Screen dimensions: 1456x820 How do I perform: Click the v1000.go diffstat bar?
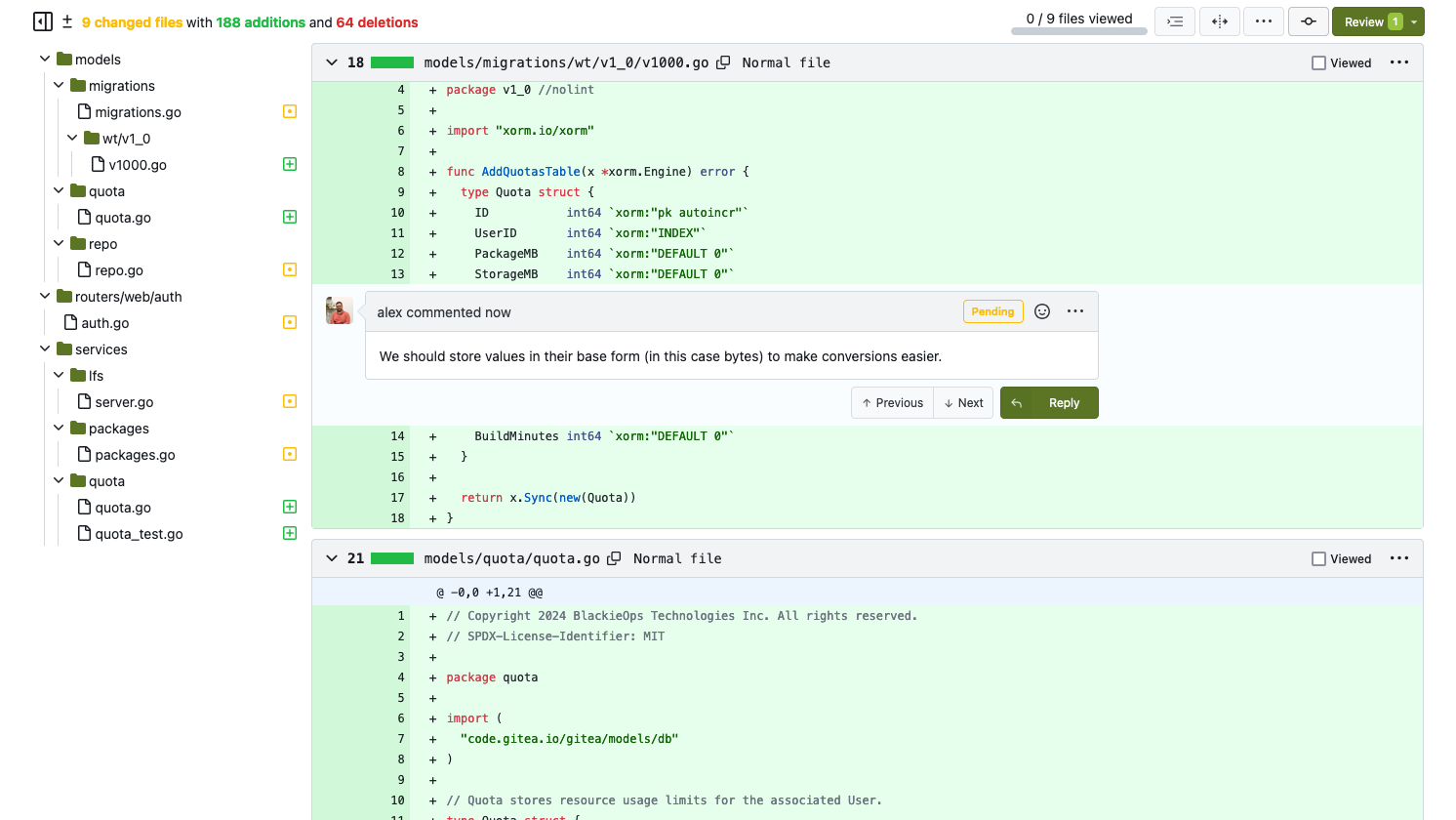click(392, 62)
